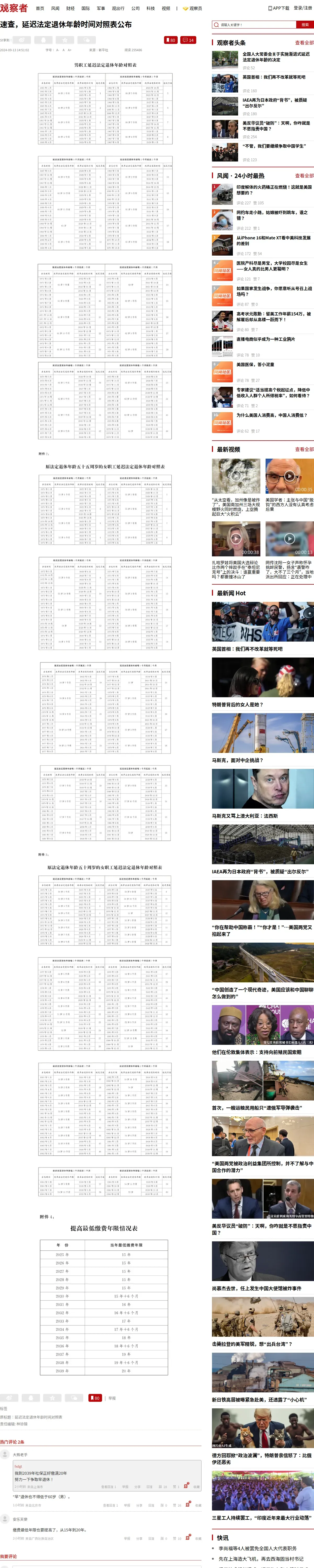
Task: Share via Weibo icon under the title
Action: point(23,40)
